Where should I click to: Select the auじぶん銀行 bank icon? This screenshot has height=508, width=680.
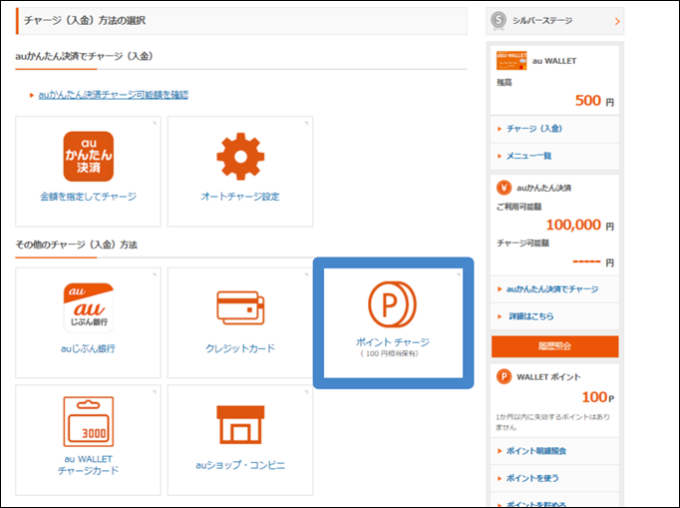[x=88, y=308]
